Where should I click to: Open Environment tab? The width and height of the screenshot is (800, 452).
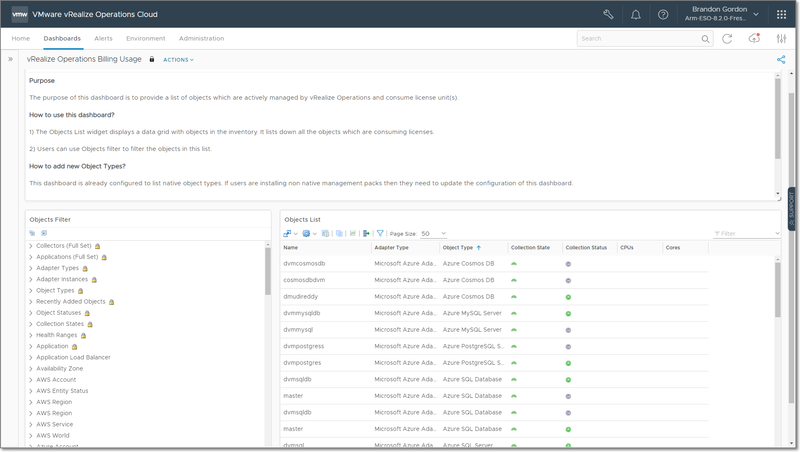tap(146, 38)
